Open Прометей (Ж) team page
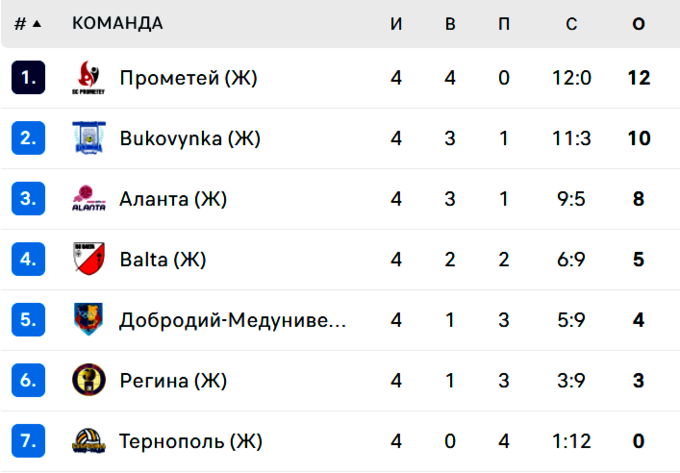680x473 pixels. 188,77
